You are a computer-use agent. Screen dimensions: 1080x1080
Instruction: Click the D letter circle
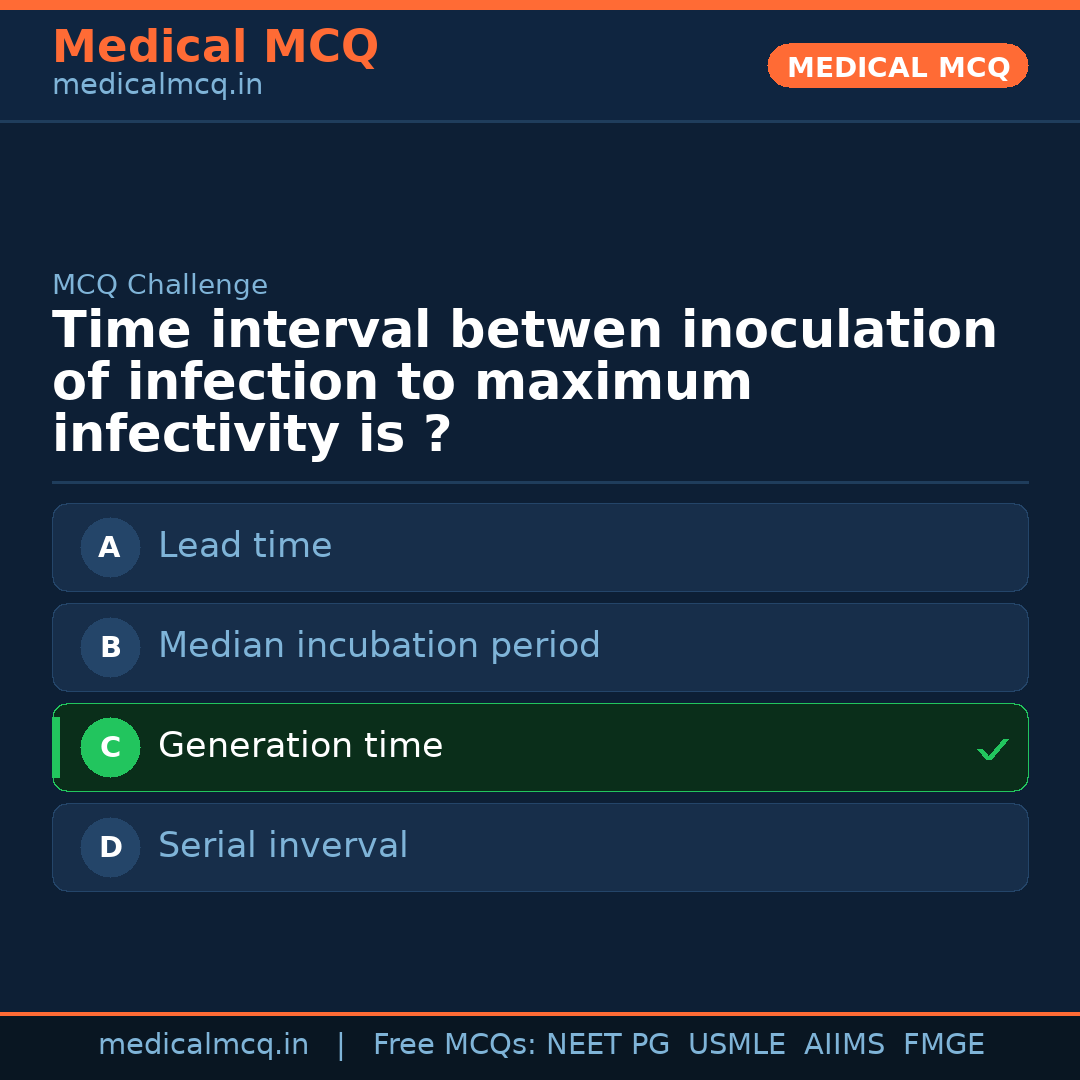[x=110, y=847]
